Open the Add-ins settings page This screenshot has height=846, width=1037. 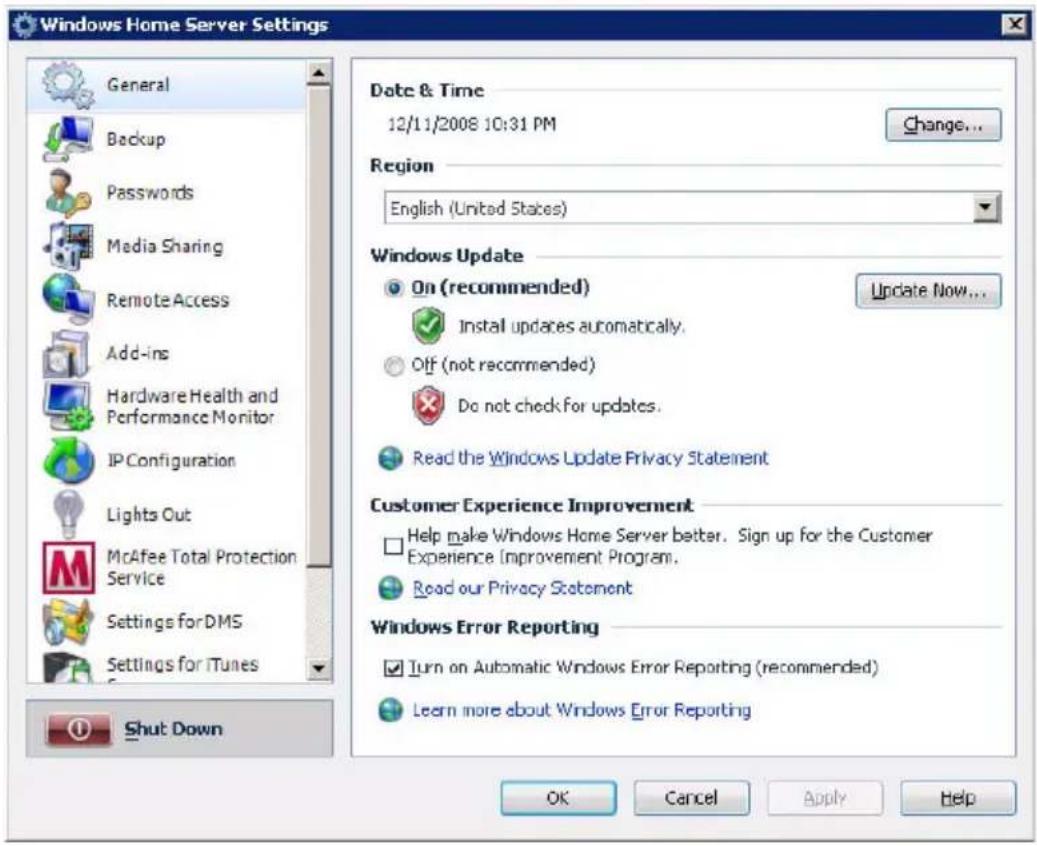coord(167,353)
